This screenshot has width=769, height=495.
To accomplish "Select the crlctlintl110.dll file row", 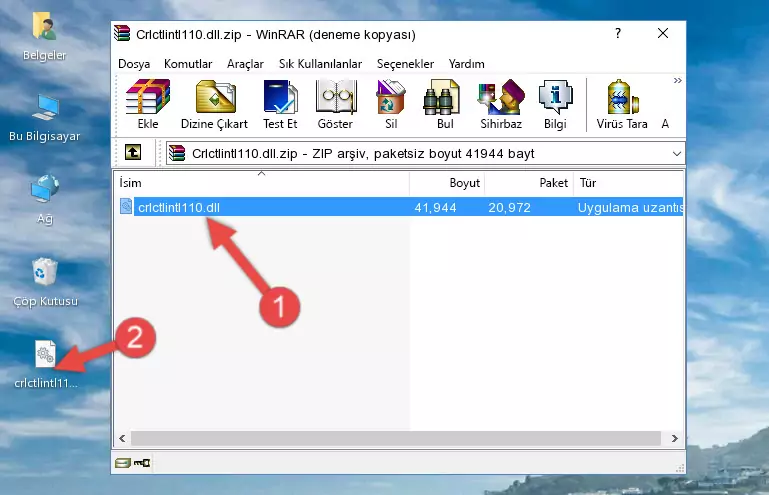I will pos(401,207).
